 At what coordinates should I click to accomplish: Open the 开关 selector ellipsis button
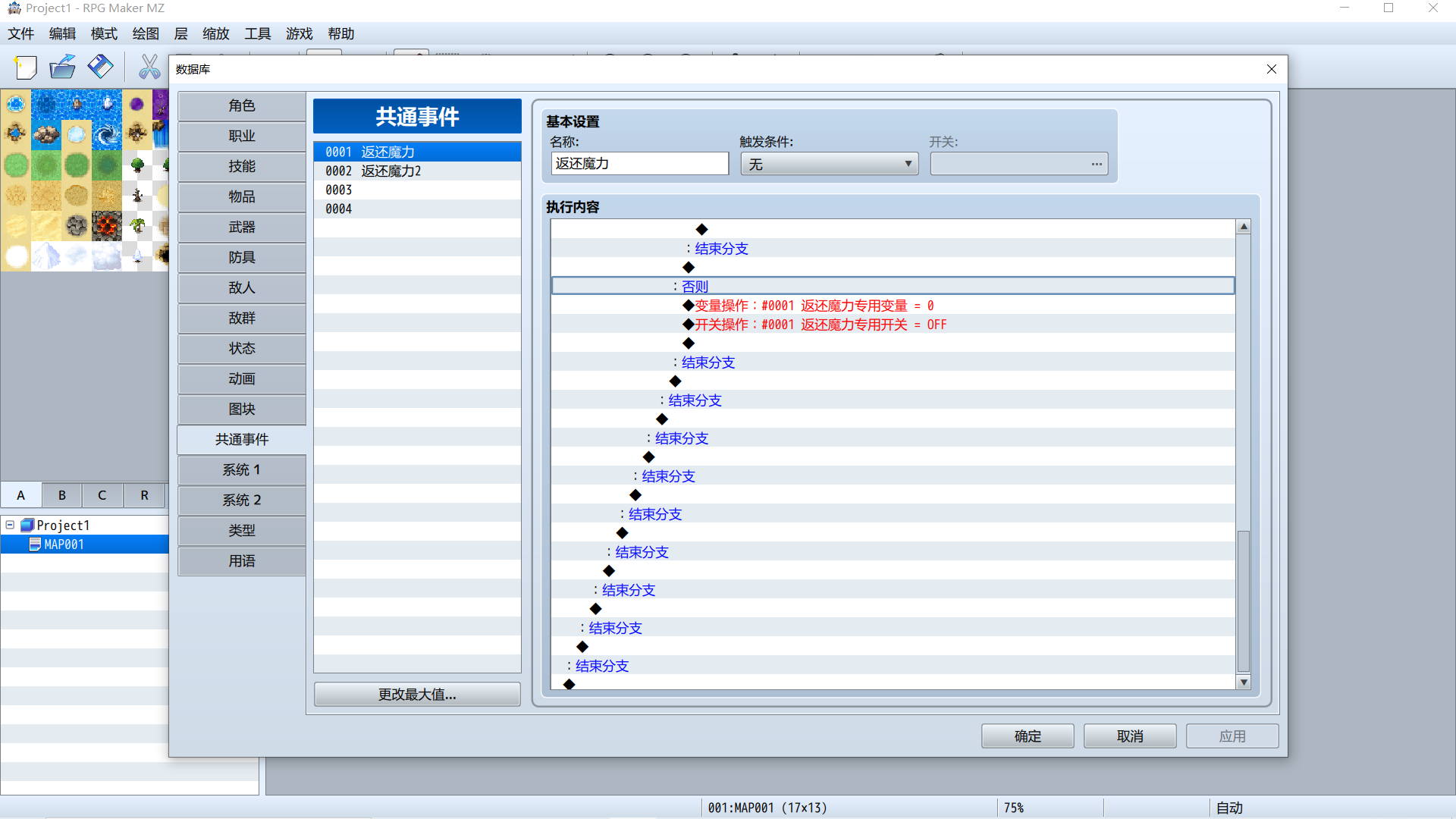[1096, 164]
